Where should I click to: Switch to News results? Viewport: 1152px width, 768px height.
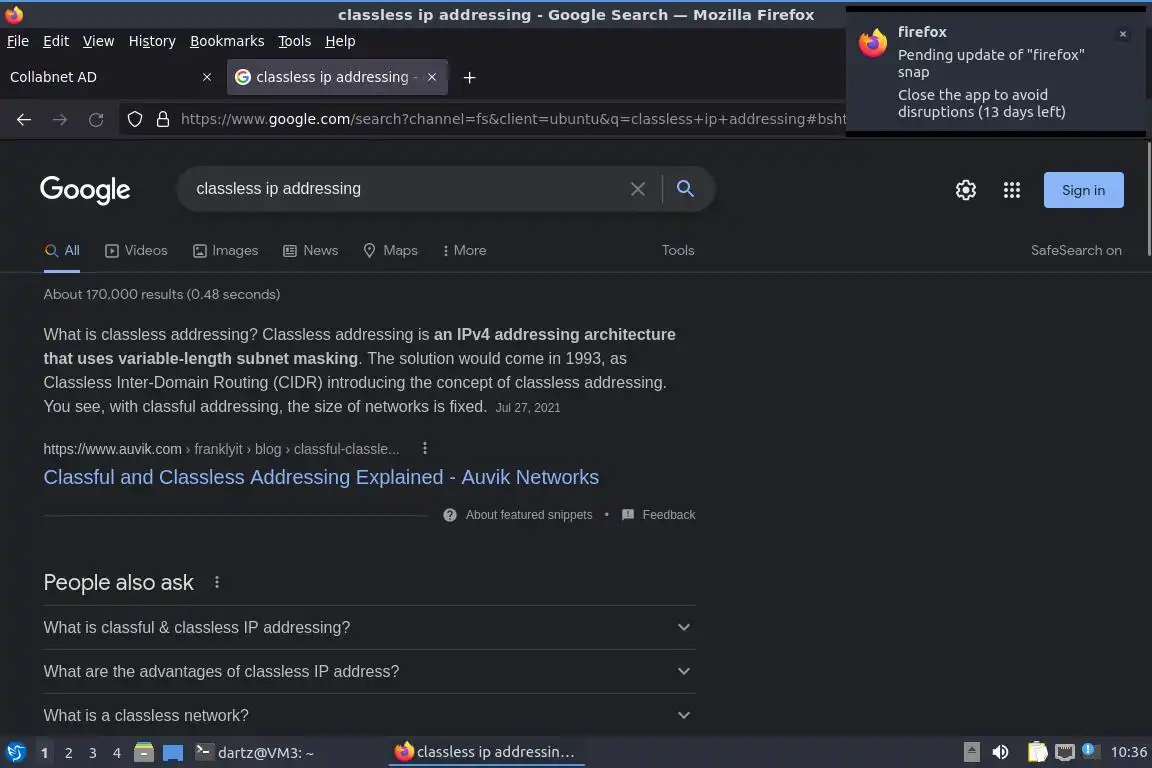[x=311, y=251]
